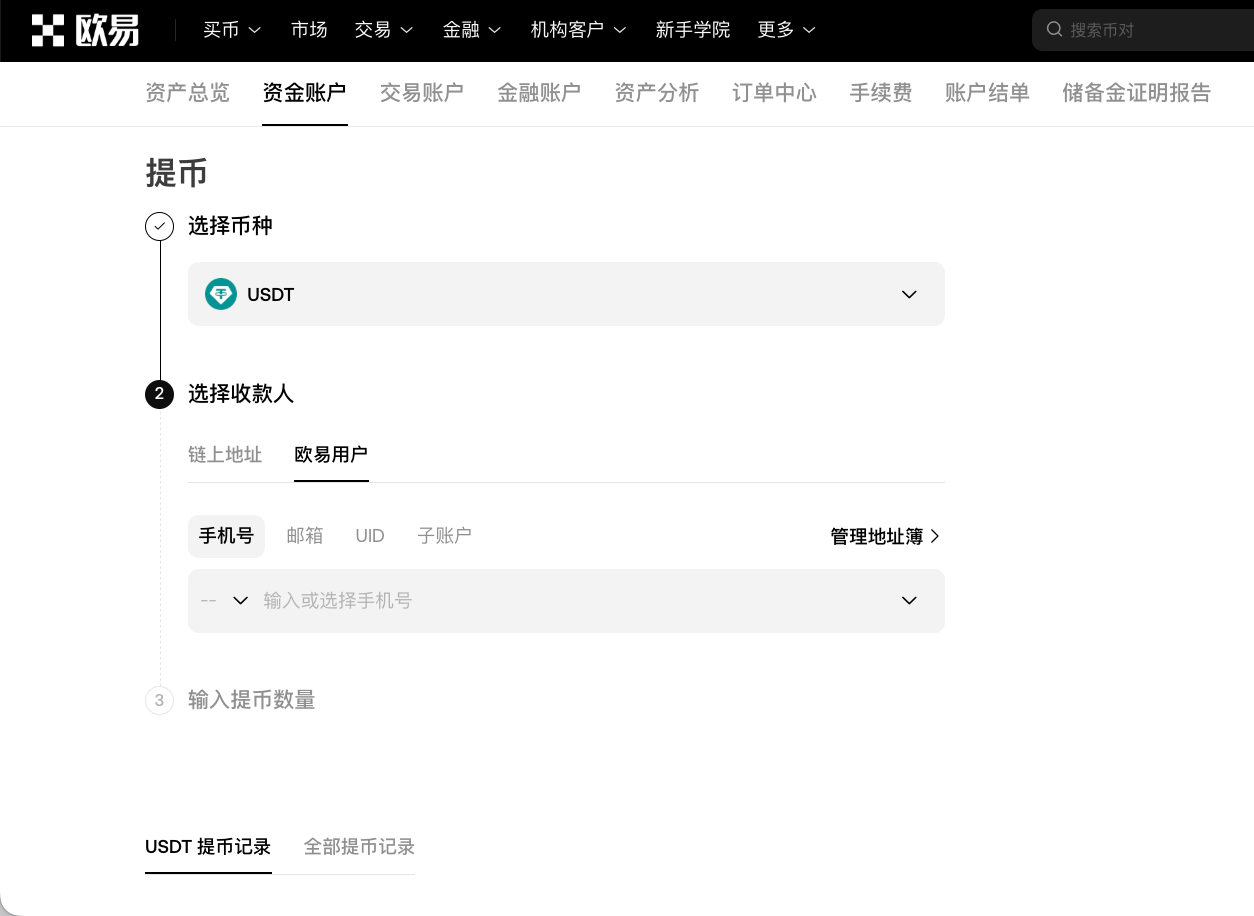Click the step 2 numbered circle icon
1254x916 pixels.
[159, 395]
